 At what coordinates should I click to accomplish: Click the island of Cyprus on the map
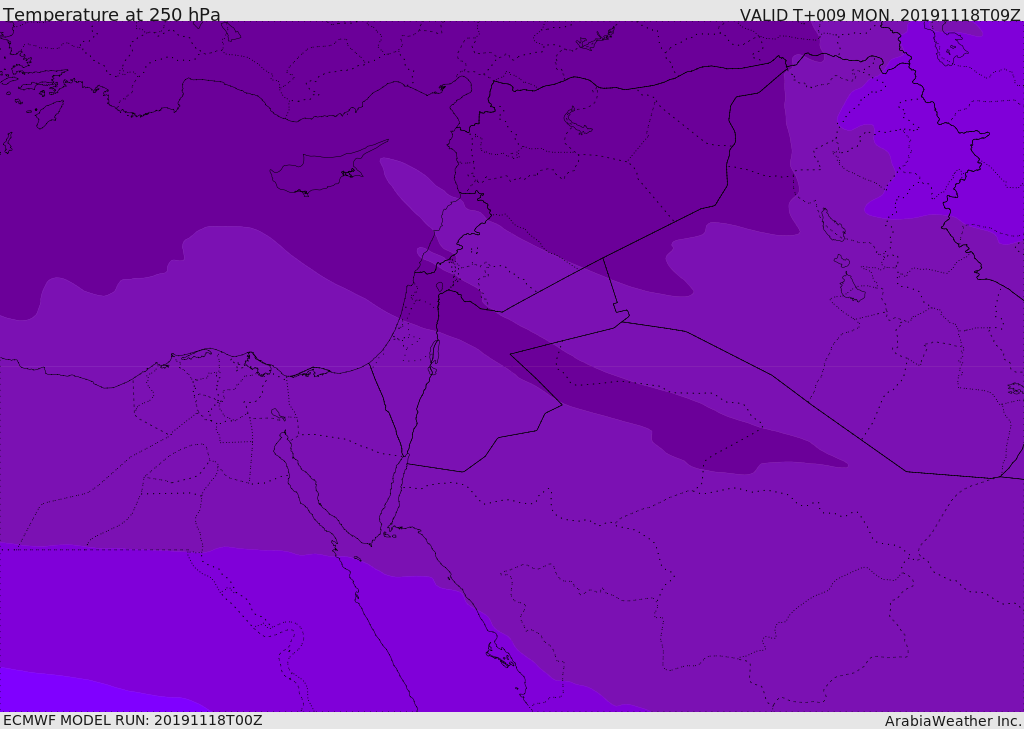320,172
